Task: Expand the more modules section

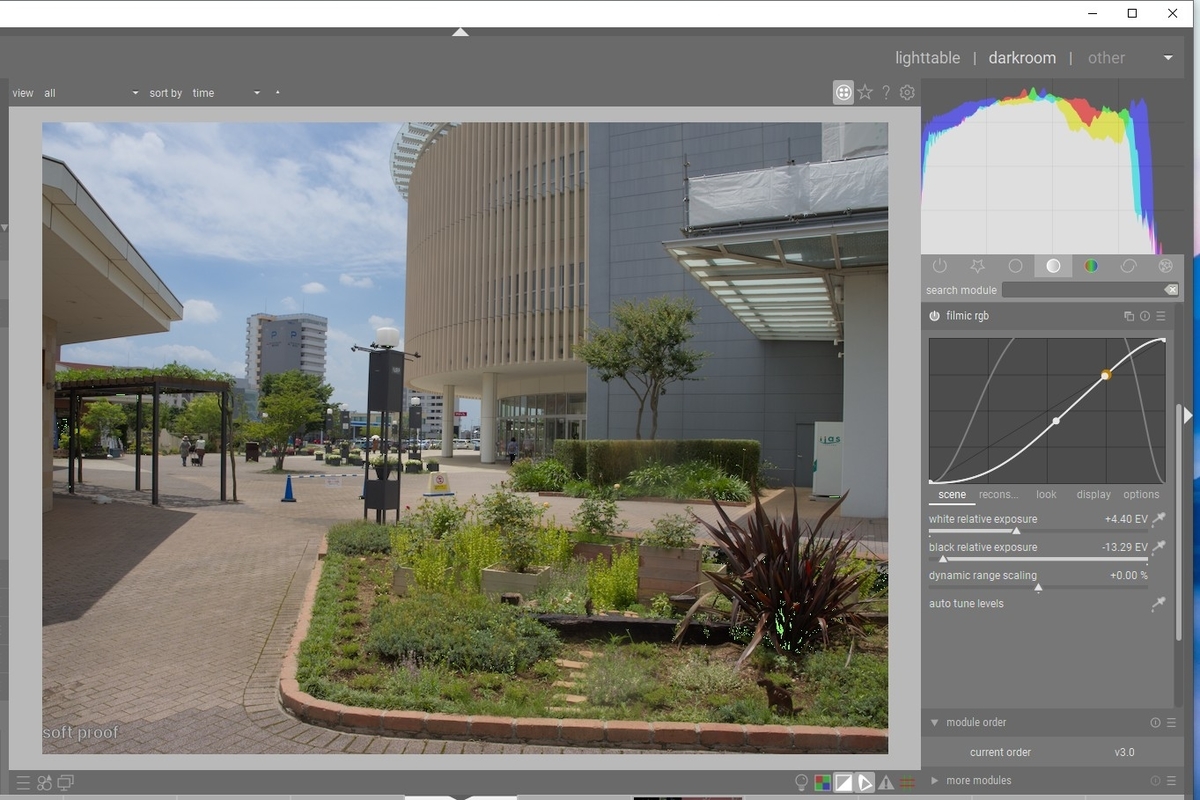Action: [x=935, y=781]
